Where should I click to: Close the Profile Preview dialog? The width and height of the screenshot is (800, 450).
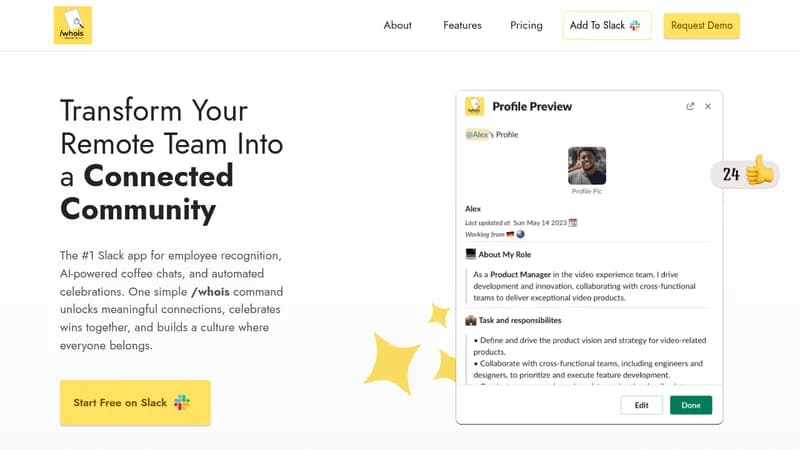(708, 106)
